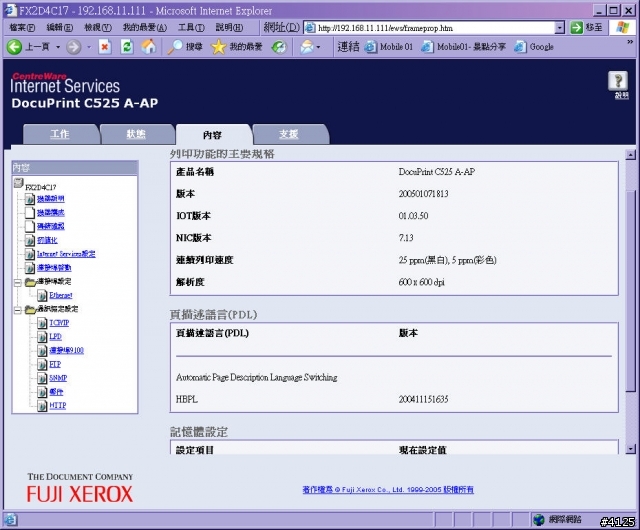Click the IE title bar page icon
640x530 pixels.
click(x=10, y=10)
